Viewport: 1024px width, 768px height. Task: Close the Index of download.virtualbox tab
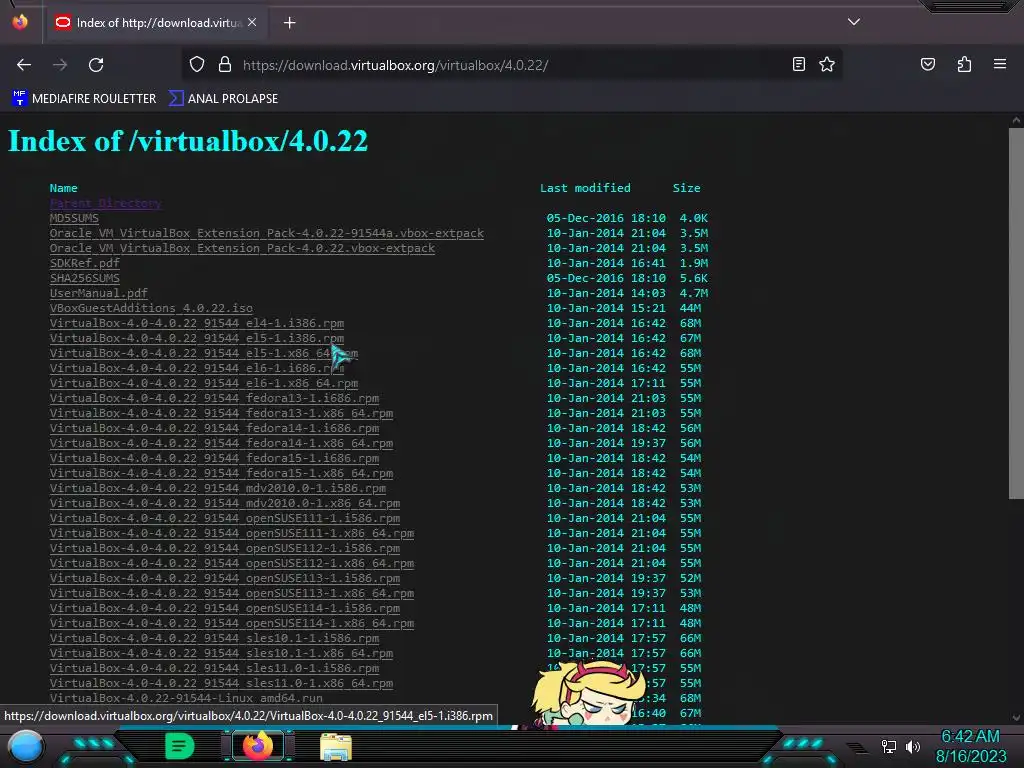click(x=252, y=22)
